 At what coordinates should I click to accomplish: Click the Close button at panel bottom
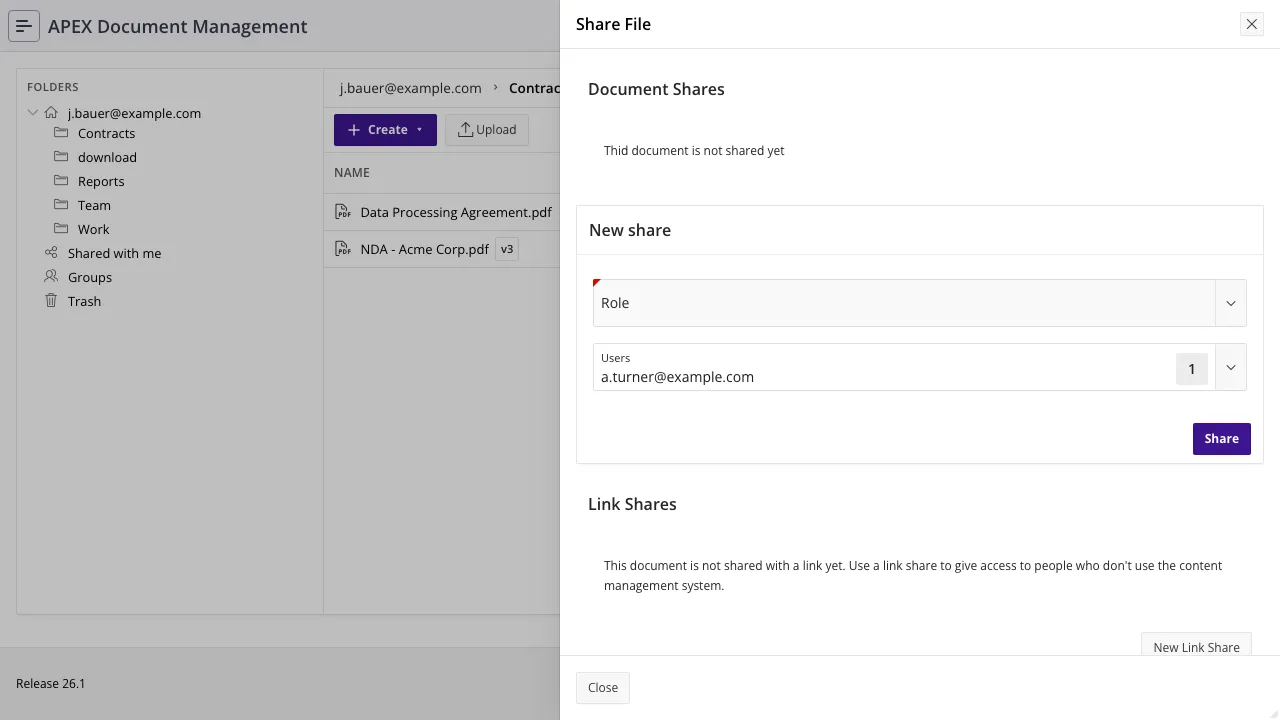603,688
